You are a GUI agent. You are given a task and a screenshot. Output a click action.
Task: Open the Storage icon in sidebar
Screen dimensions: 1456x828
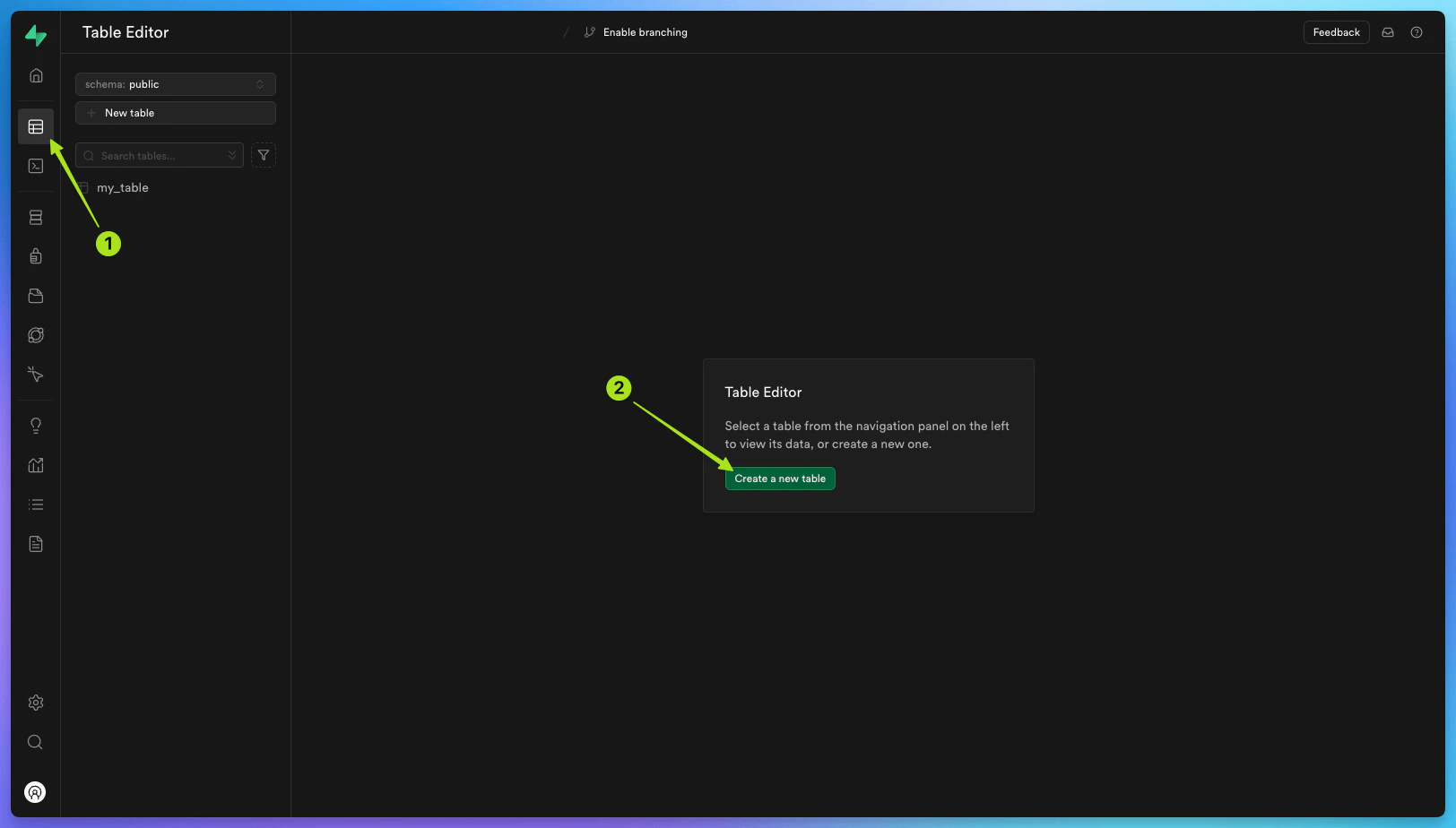[x=36, y=296]
